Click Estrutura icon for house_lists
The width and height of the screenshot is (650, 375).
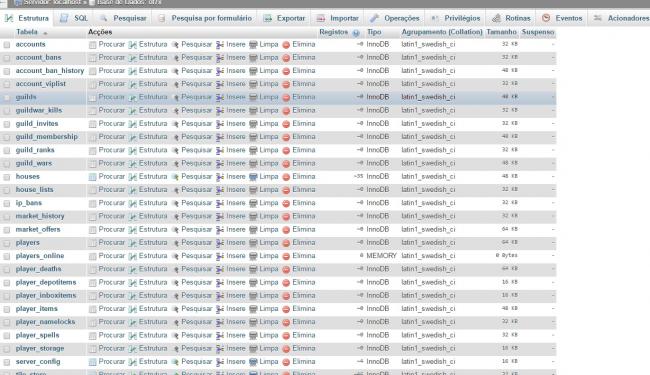point(133,190)
